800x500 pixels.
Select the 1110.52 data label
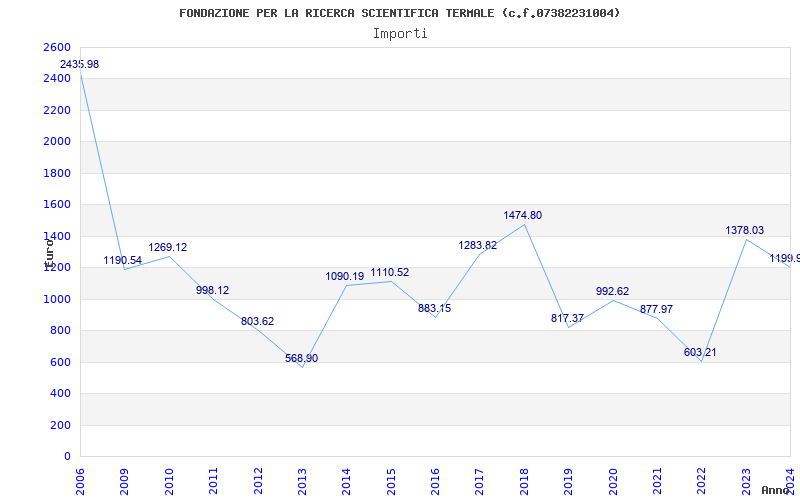click(390, 272)
